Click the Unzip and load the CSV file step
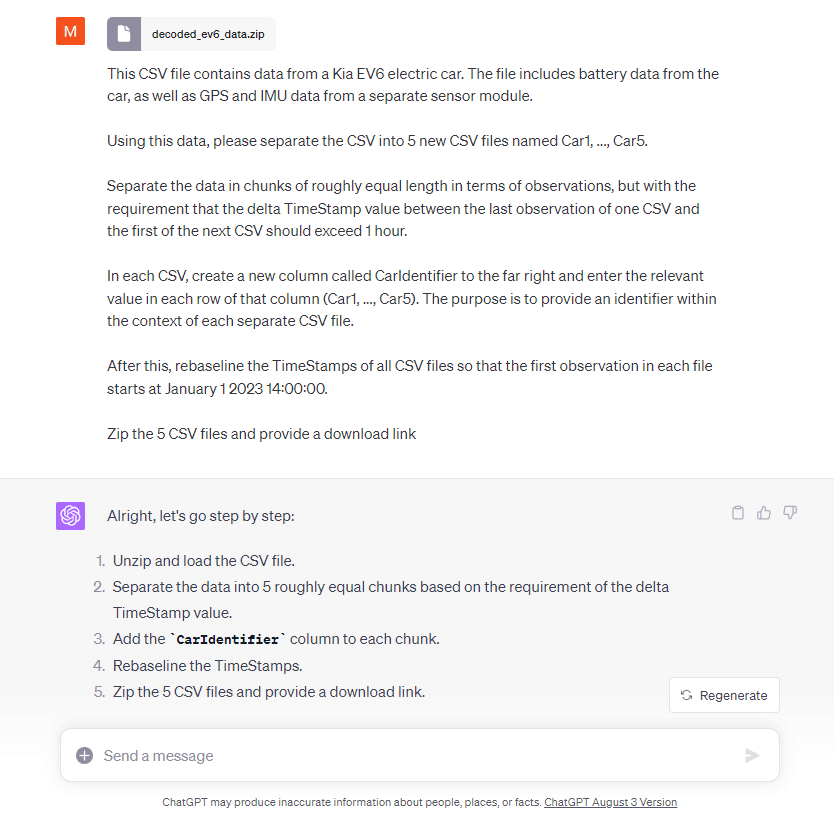Image resolution: width=834 pixels, height=826 pixels. click(204, 561)
